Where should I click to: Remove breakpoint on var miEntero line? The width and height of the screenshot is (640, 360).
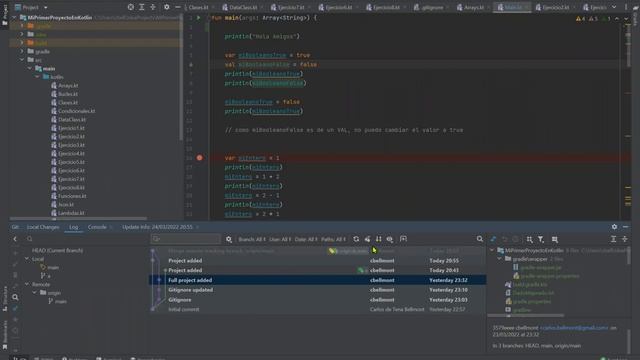pos(200,158)
